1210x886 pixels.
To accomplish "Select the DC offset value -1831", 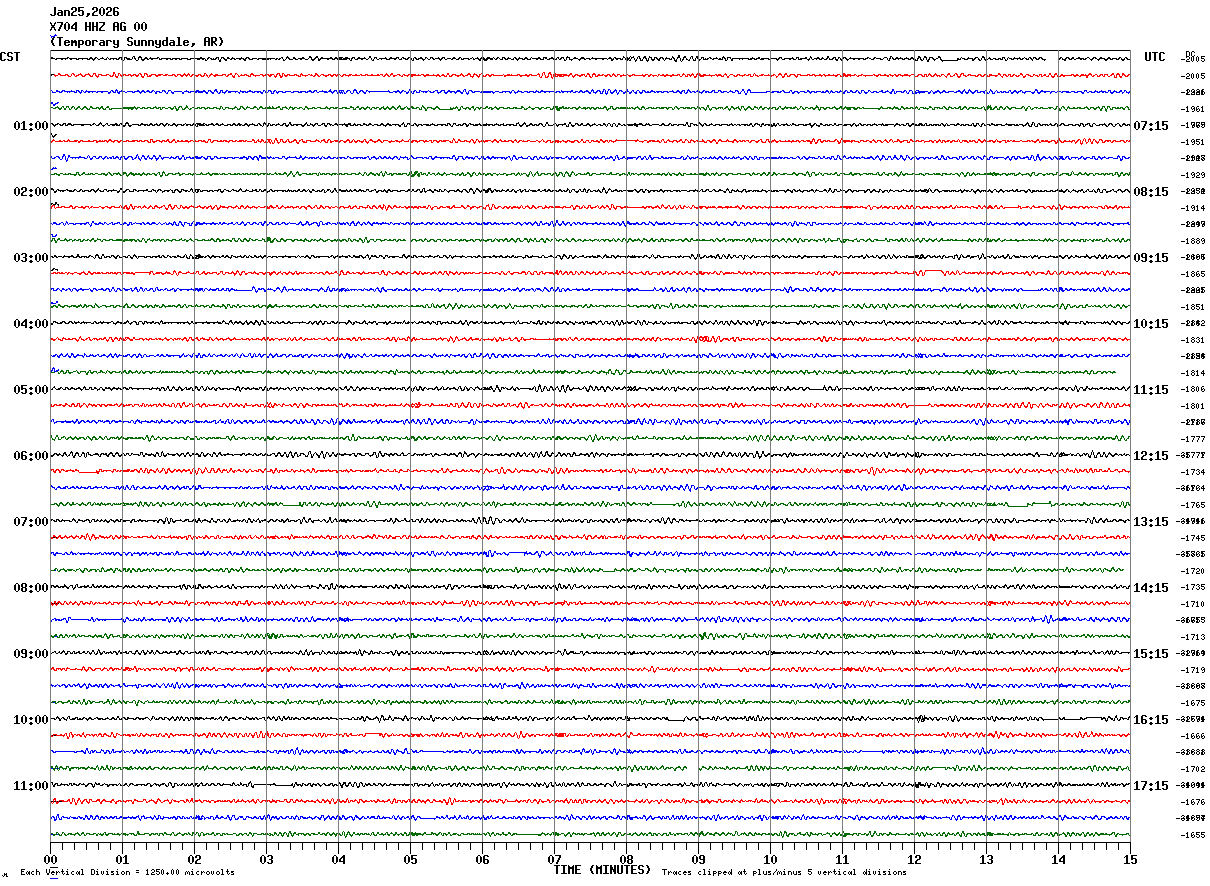I will pos(1193,340).
